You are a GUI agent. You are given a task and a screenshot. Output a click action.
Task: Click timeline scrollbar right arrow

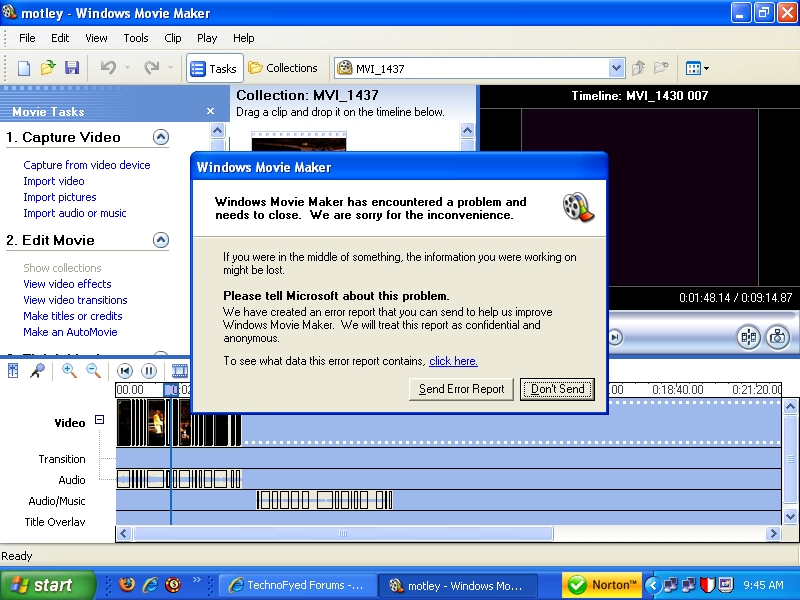(774, 534)
